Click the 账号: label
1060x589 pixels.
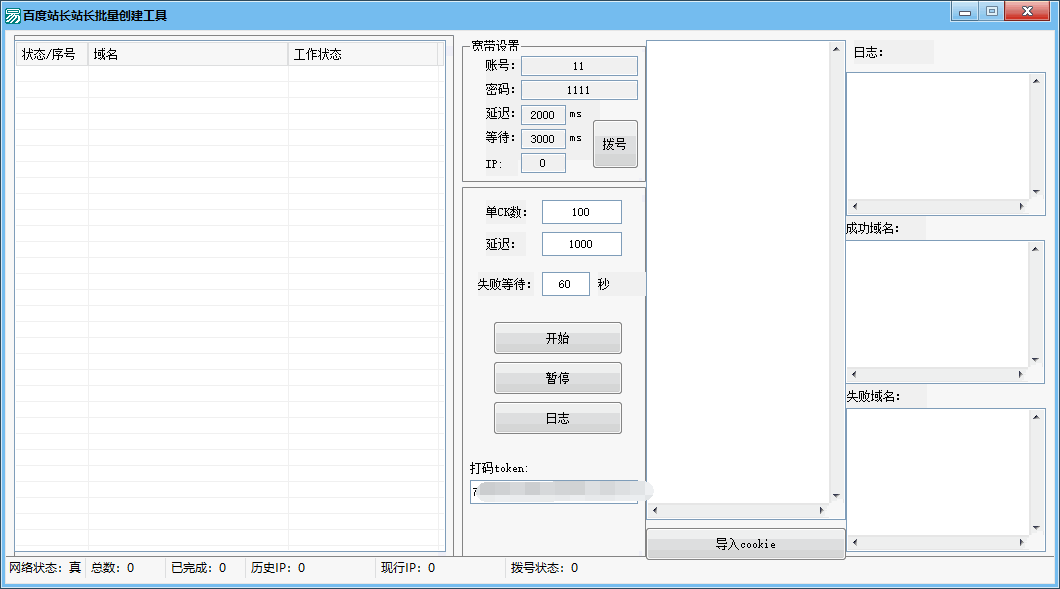(500, 66)
